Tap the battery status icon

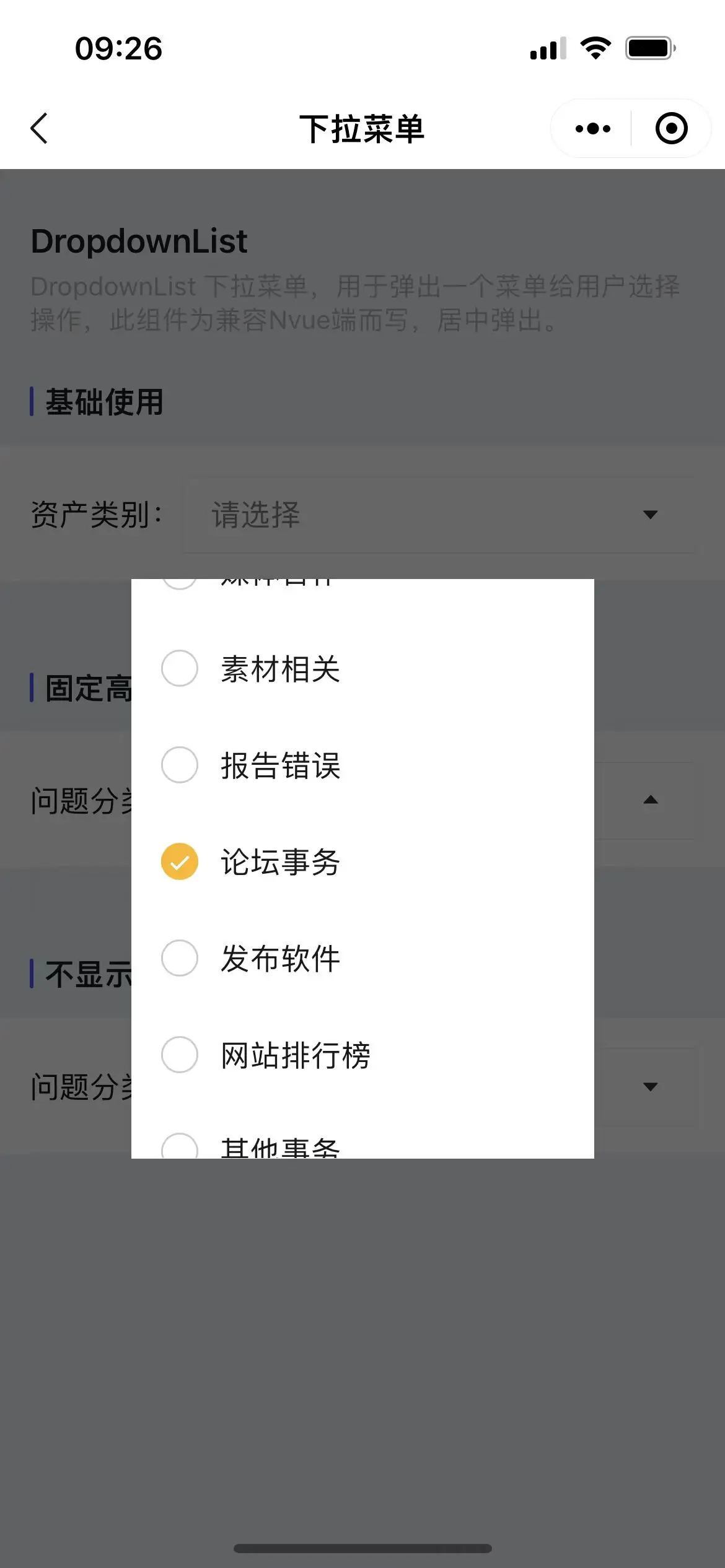click(x=650, y=48)
